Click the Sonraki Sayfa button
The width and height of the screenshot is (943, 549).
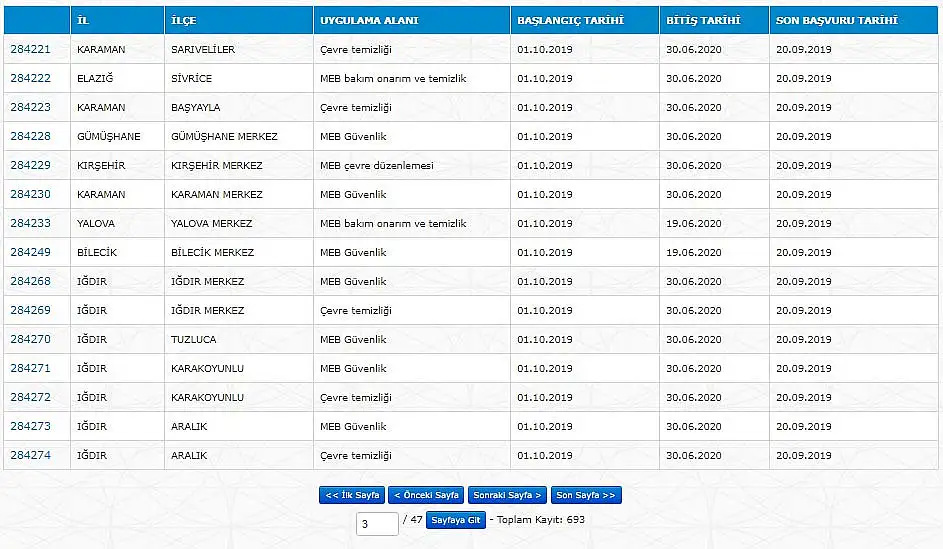(507, 495)
